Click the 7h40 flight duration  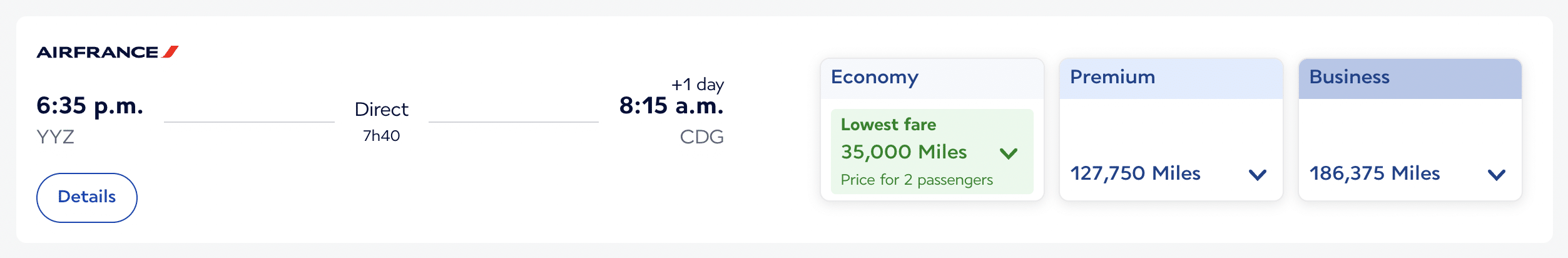(381, 136)
